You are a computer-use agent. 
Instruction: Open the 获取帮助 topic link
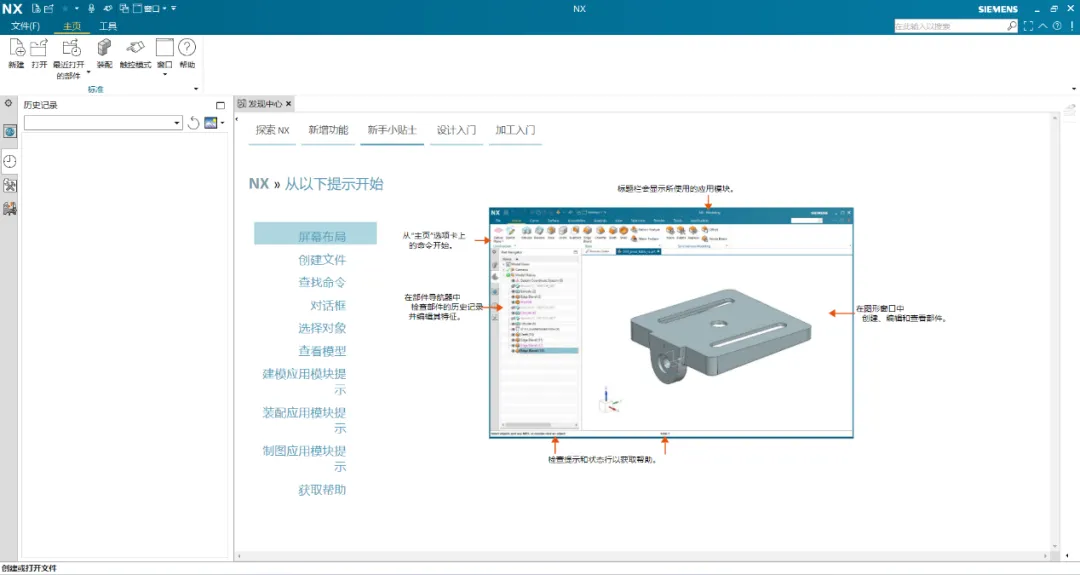(x=322, y=490)
